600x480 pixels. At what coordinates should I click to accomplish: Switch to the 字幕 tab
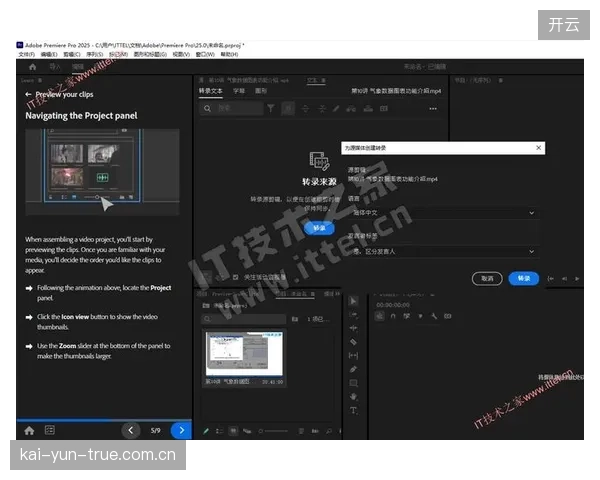pos(239,91)
